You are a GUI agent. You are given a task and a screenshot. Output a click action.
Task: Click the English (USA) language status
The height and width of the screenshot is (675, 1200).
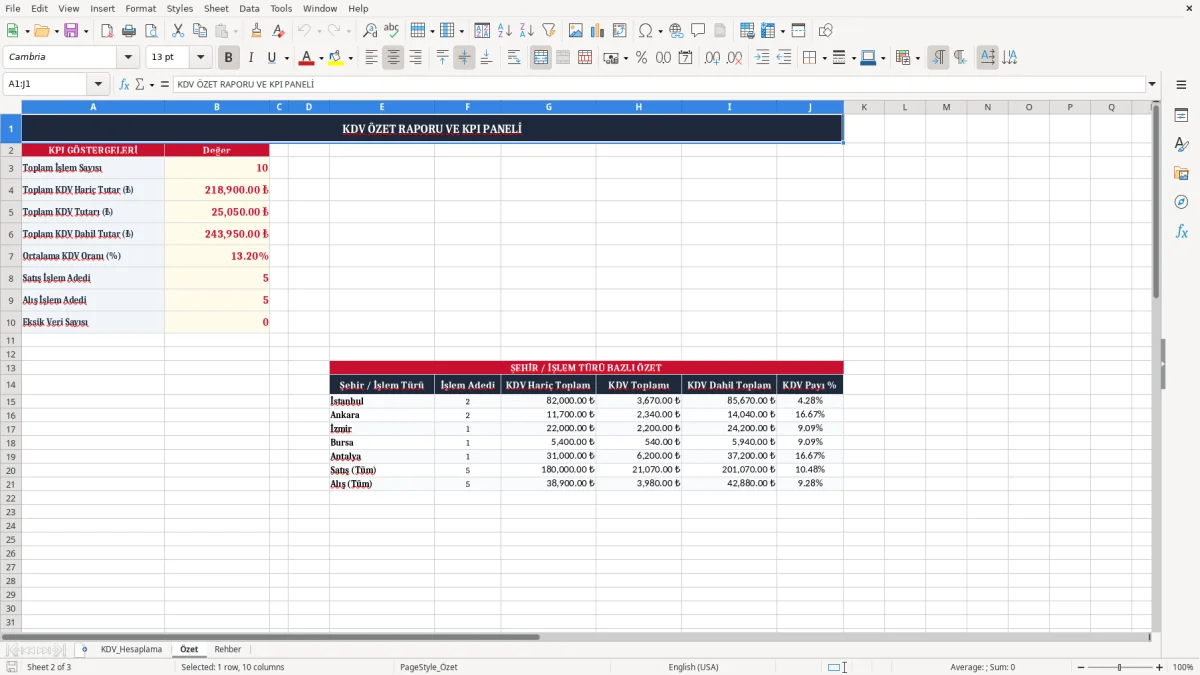[x=693, y=667]
